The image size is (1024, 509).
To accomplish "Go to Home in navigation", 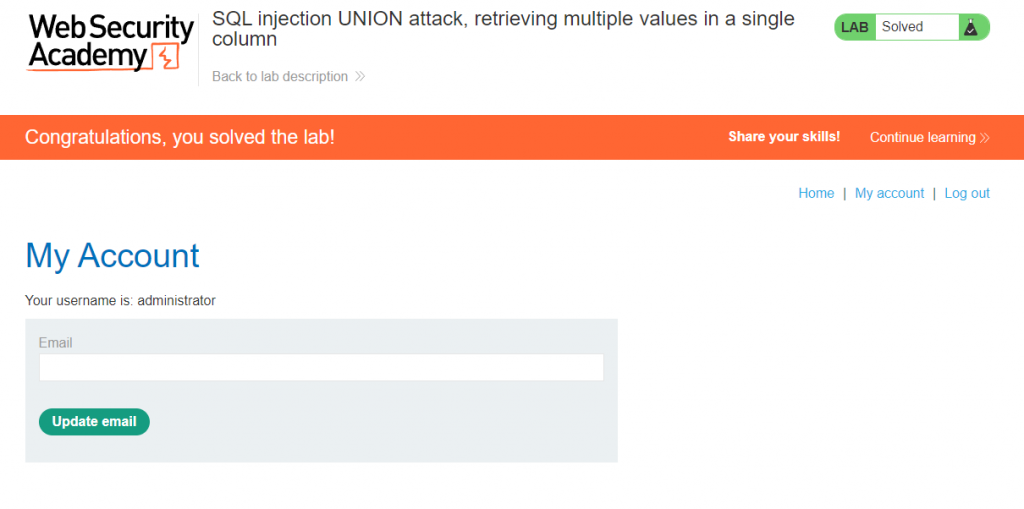I will tap(816, 194).
